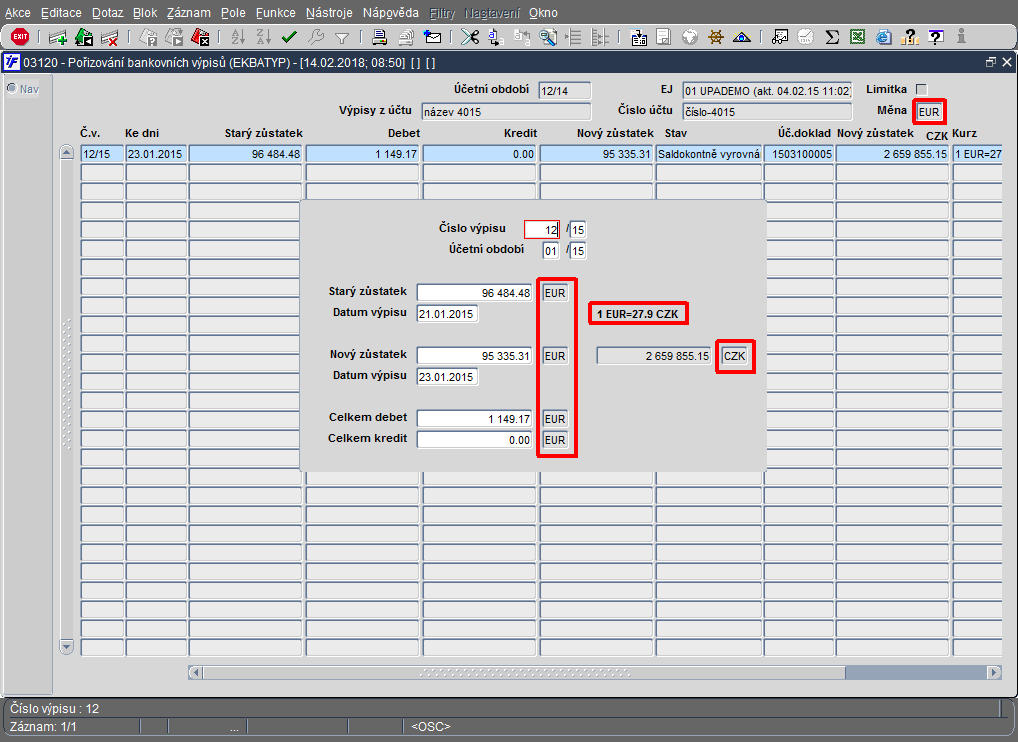Click the green checkmark save icon
The image size is (1018, 742).
289,38
